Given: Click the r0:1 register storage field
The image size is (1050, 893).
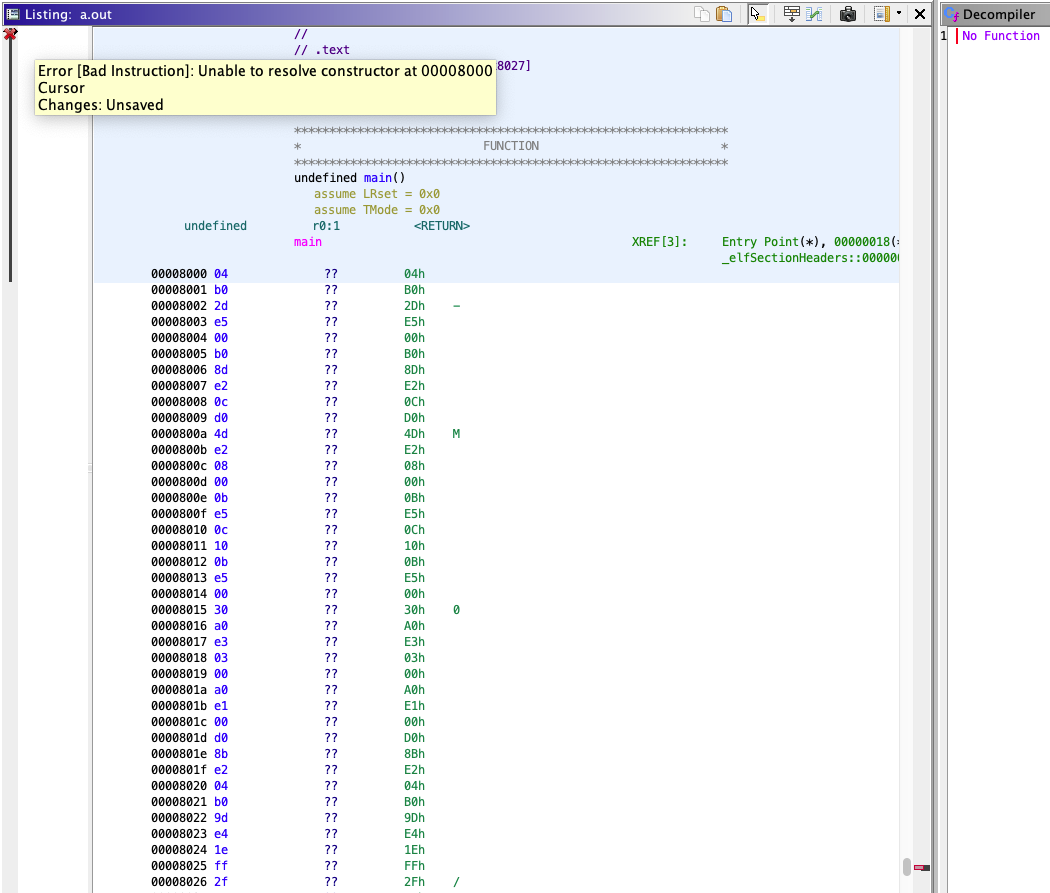Looking at the screenshot, I should pos(326,226).
